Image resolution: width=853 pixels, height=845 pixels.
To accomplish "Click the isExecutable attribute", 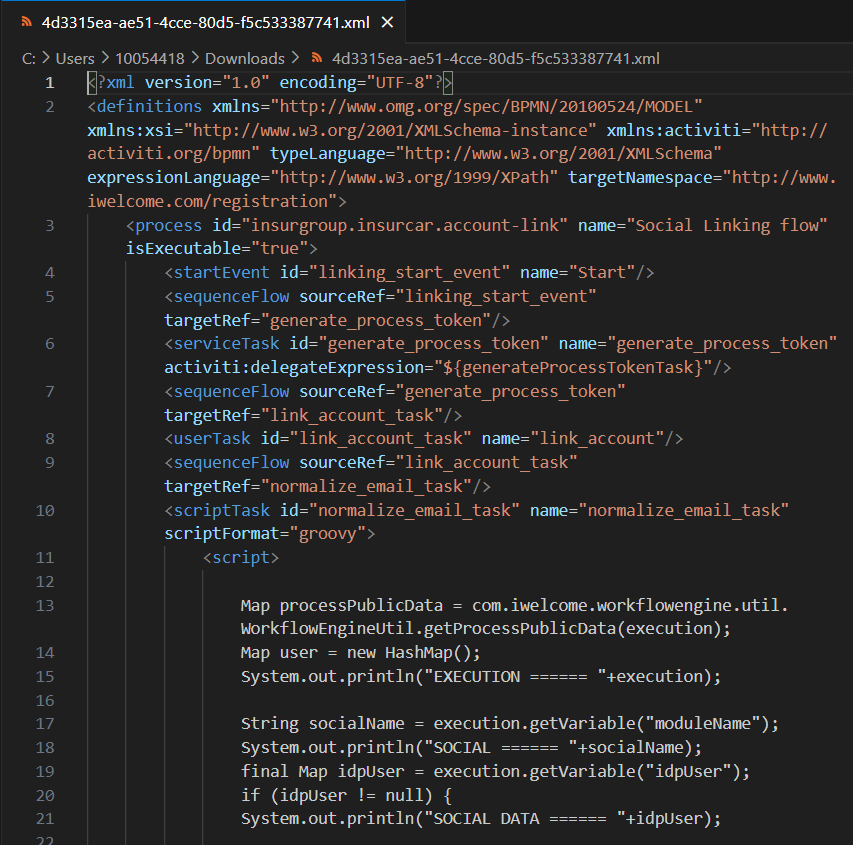I will pyautogui.click(x=183, y=249).
